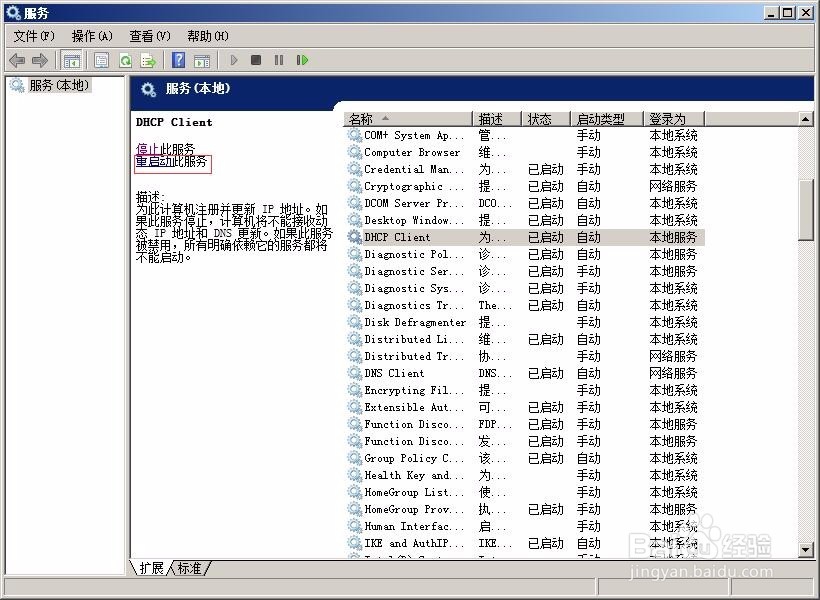This screenshot has width=820, height=600.
Task: Restart the service with the restart icon
Action: (x=300, y=59)
